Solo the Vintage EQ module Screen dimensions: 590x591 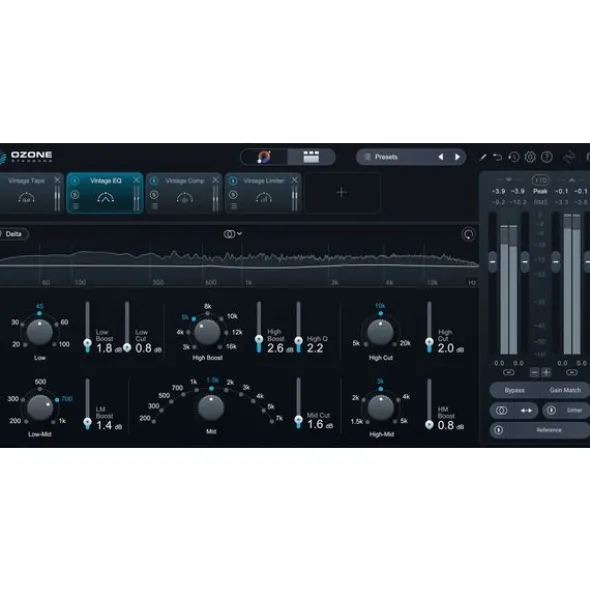(x=75, y=195)
